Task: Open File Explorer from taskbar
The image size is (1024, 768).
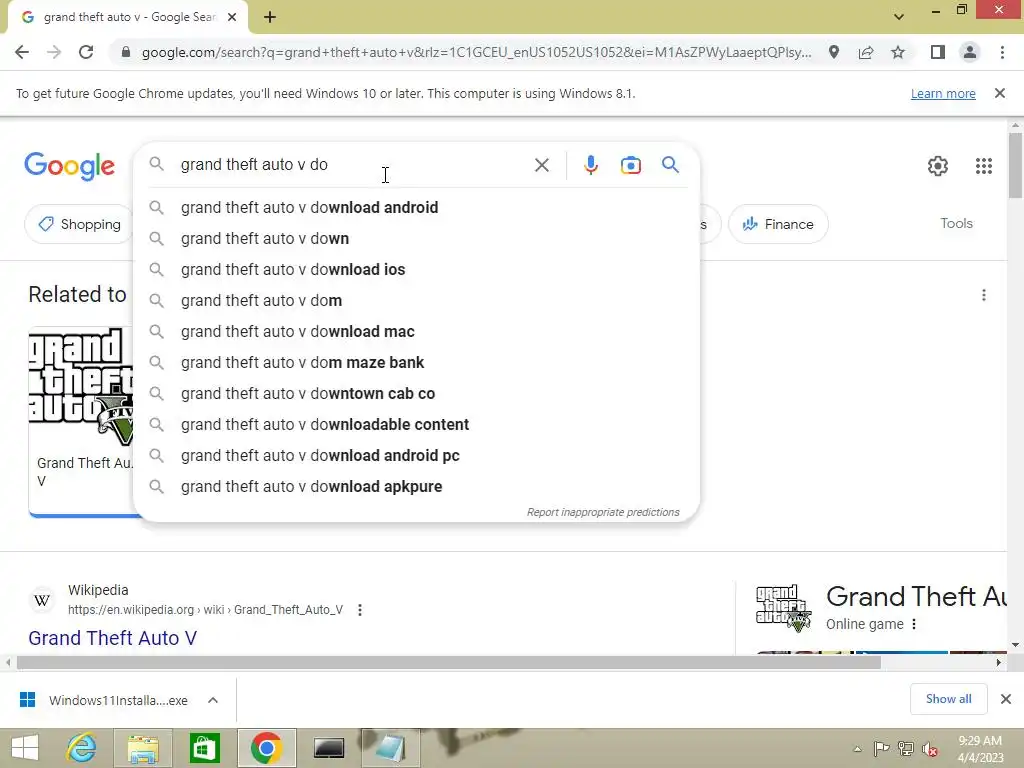Action: [x=143, y=748]
